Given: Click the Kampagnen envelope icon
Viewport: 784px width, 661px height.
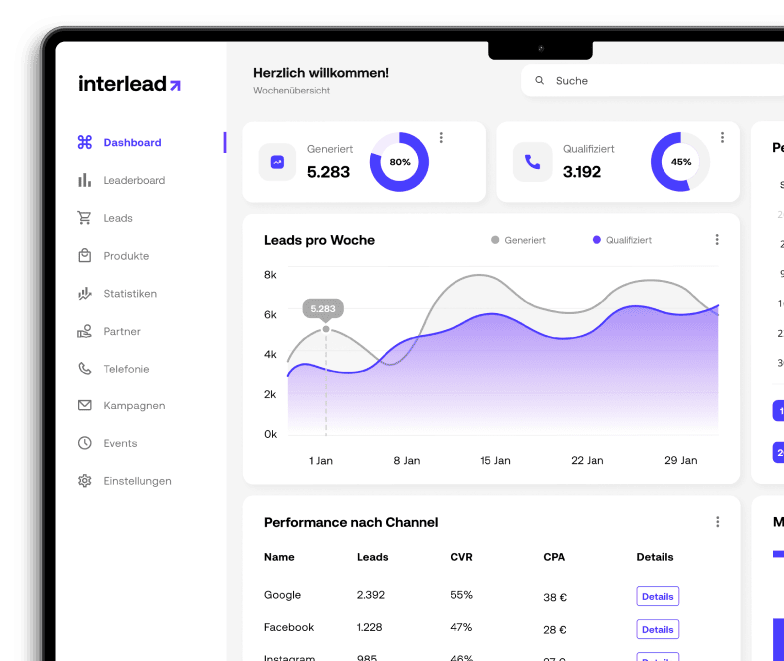Looking at the screenshot, I should pos(85,405).
